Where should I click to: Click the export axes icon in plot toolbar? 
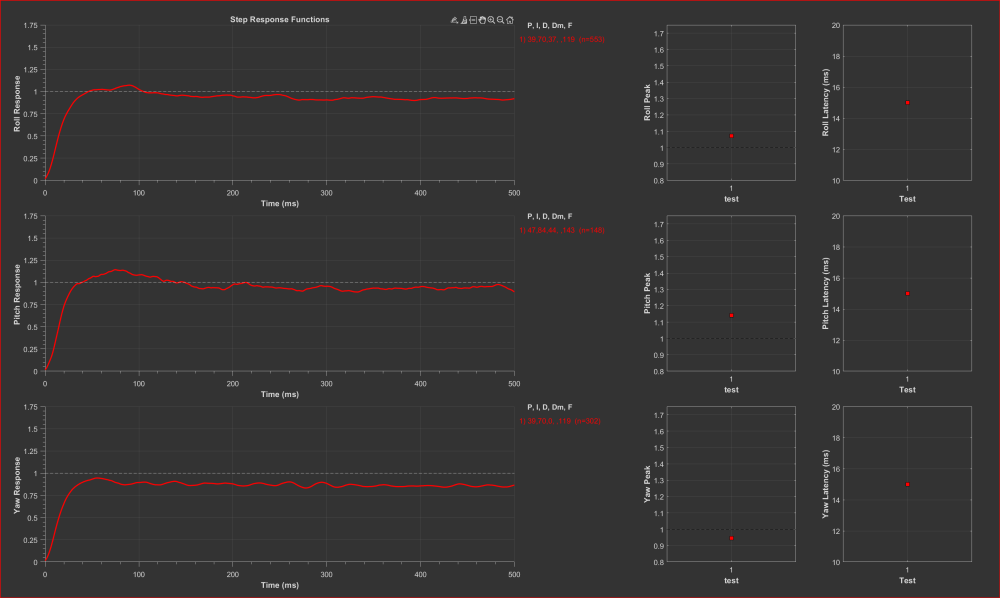coord(454,20)
